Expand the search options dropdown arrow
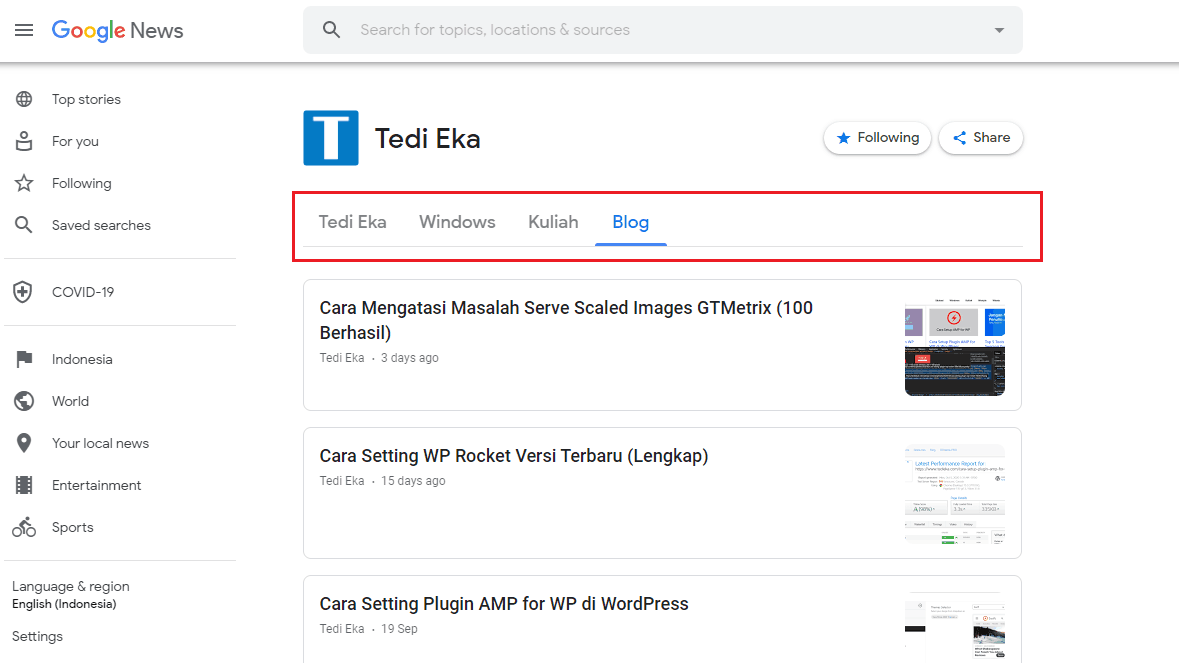 pos(999,30)
